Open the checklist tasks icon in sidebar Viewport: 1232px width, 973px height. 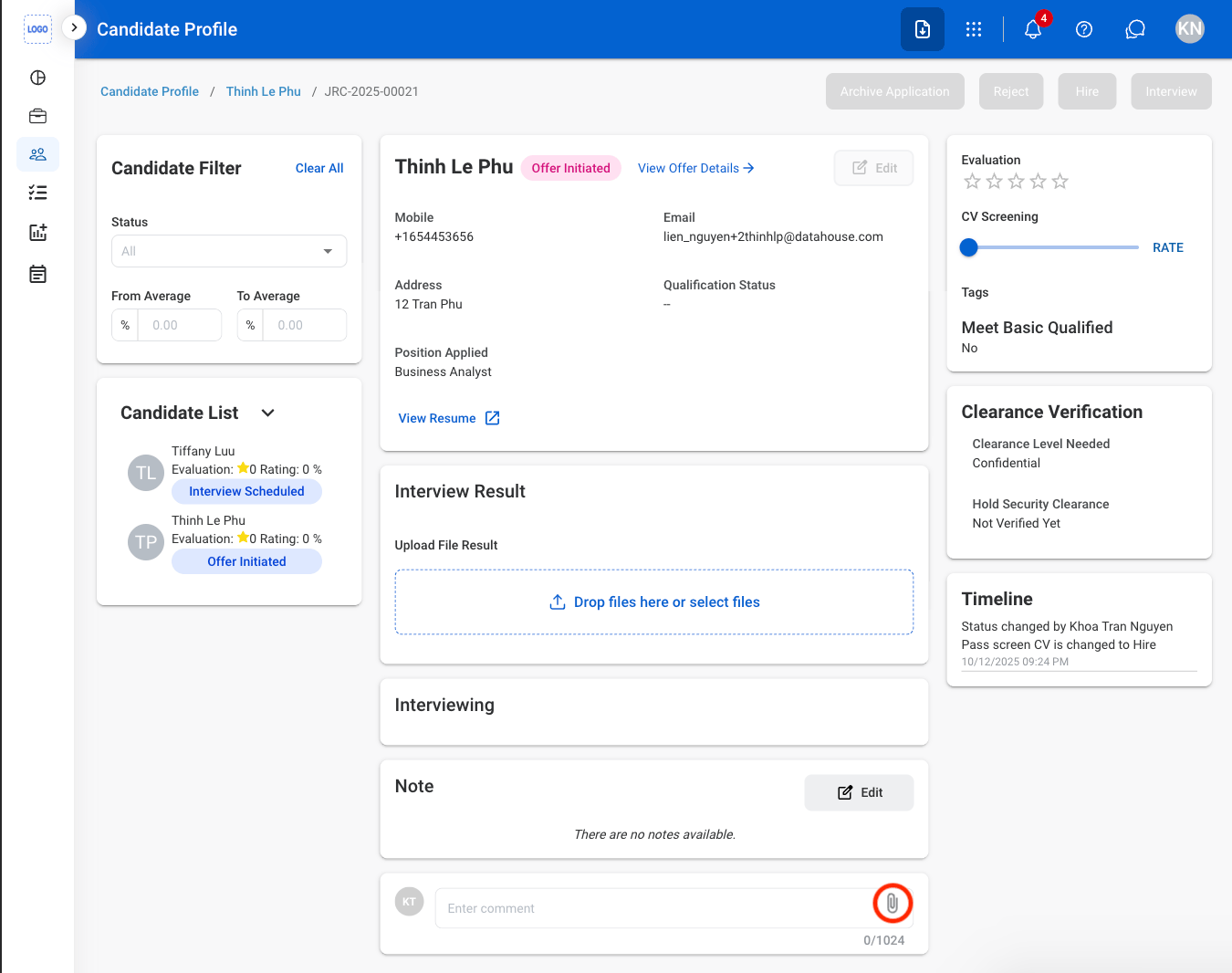coord(37,193)
